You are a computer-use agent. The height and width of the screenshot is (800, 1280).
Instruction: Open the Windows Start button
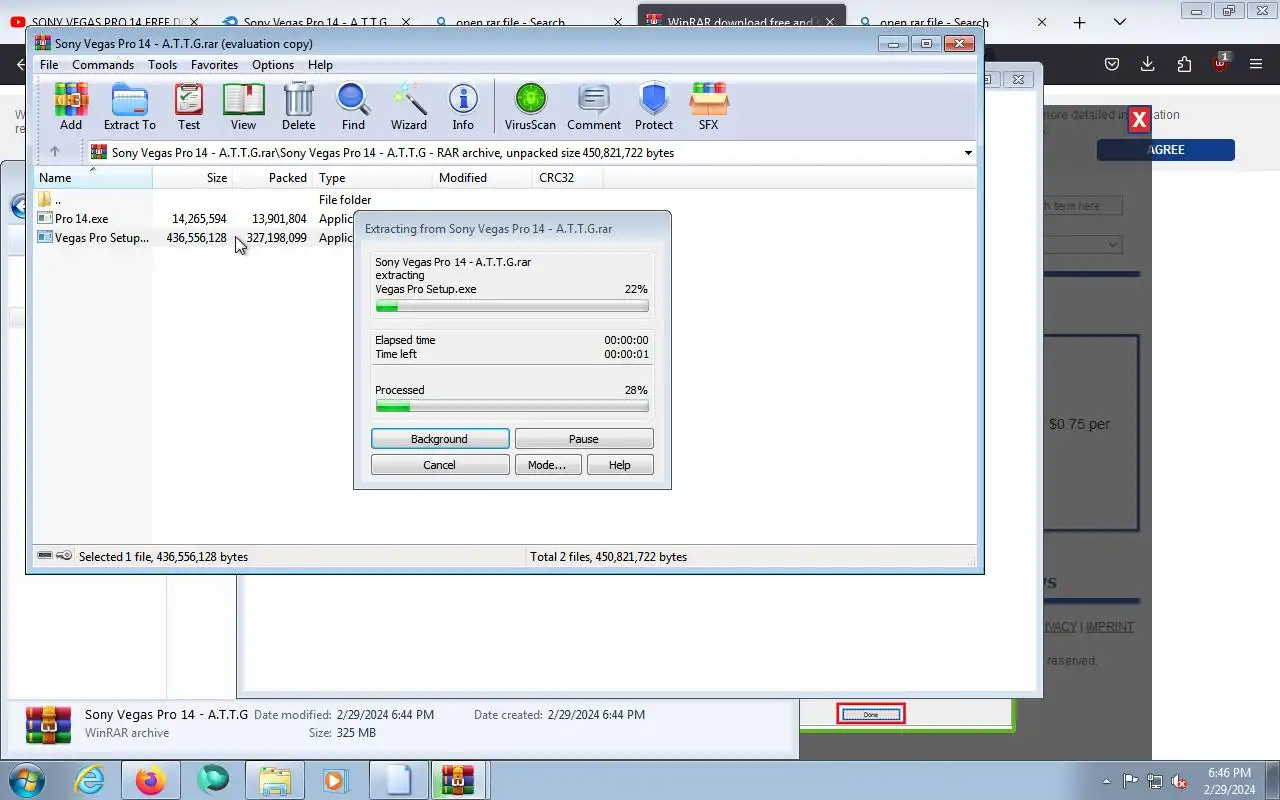click(27, 780)
